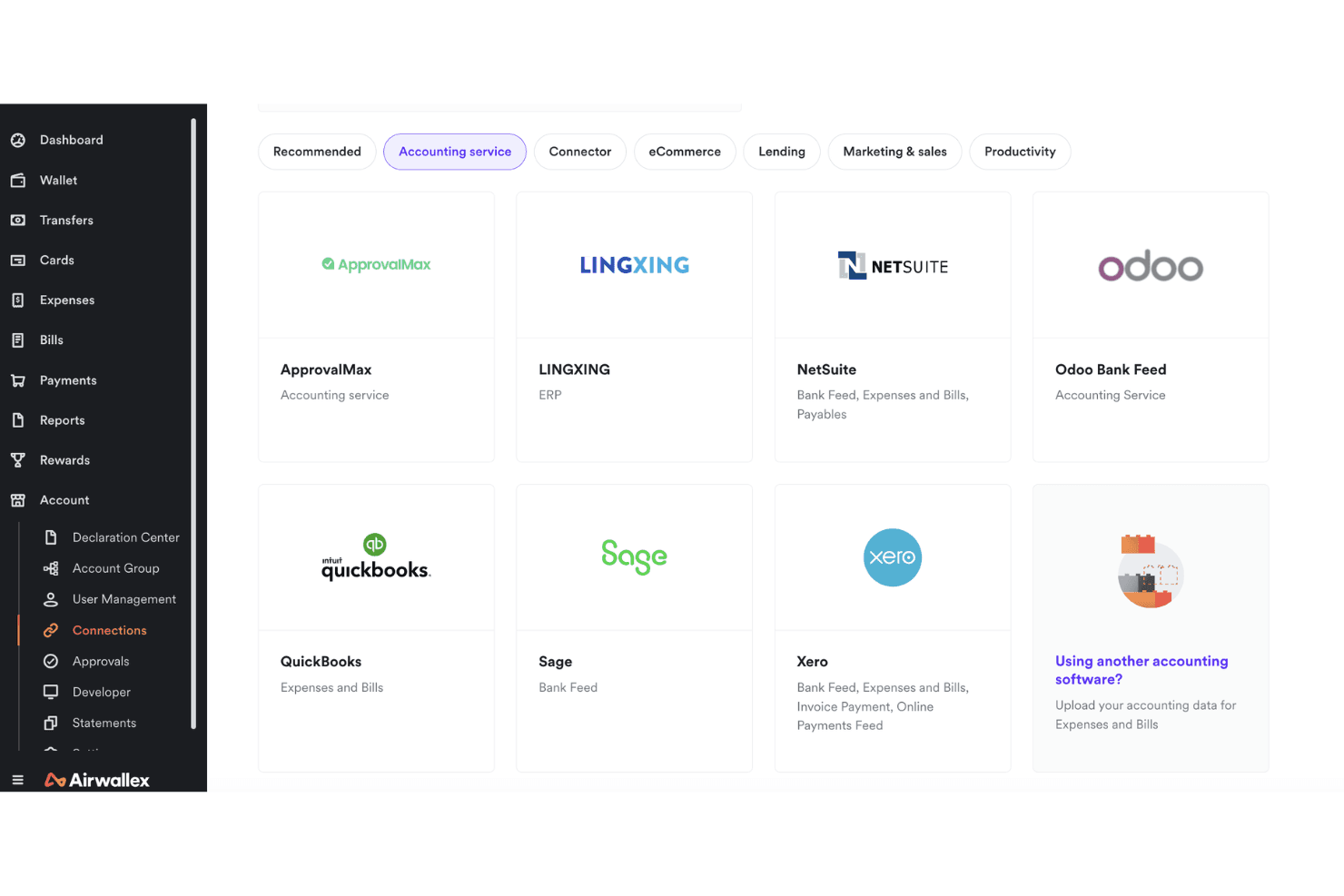Open the Dashboard icon in sidebar
This screenshot has width=1344, height=896.
tap(17, 140)
